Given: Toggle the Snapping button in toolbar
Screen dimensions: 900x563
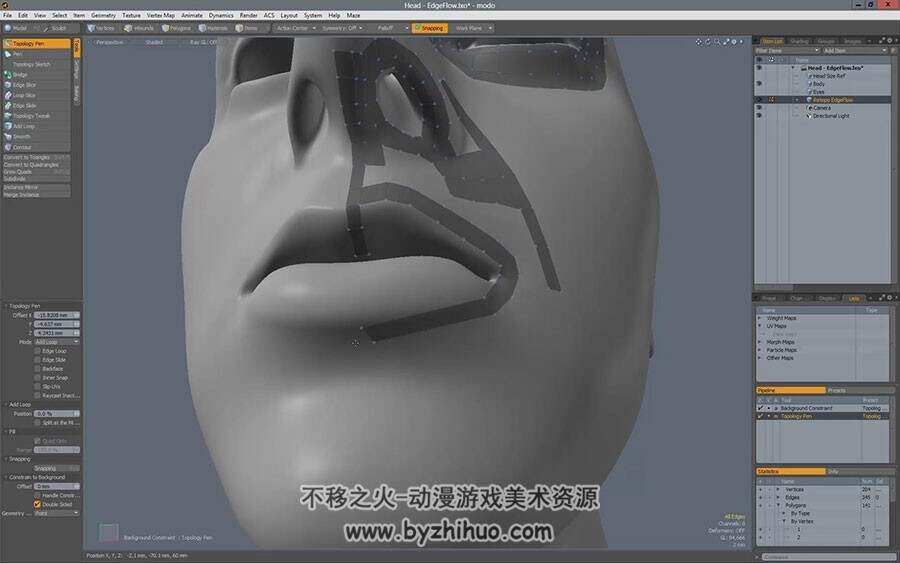Looking at the screenshot, I should tap(429, 28).
